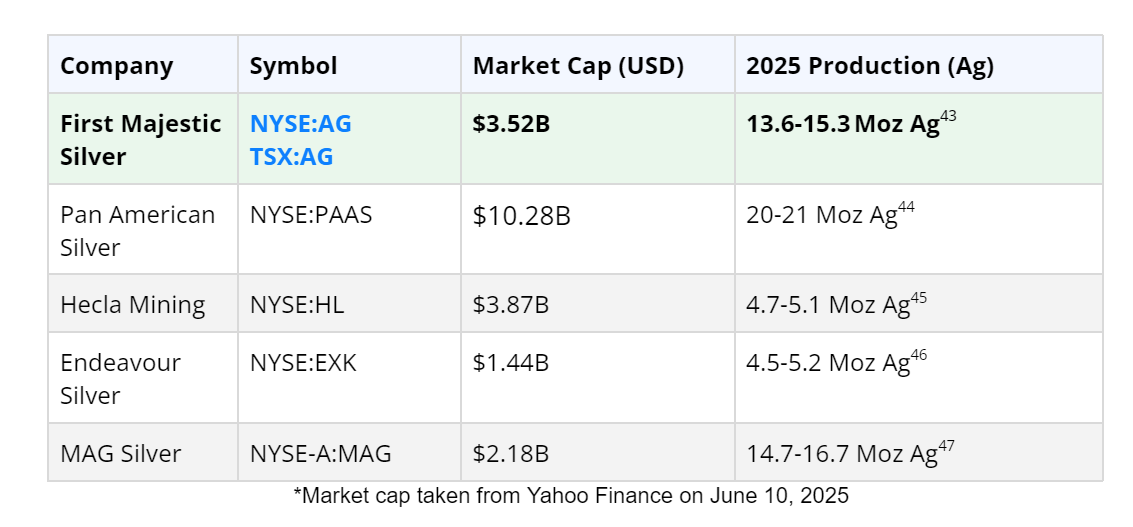
Task: Select the First Majestic Silver cell
Action: [140, 140]
